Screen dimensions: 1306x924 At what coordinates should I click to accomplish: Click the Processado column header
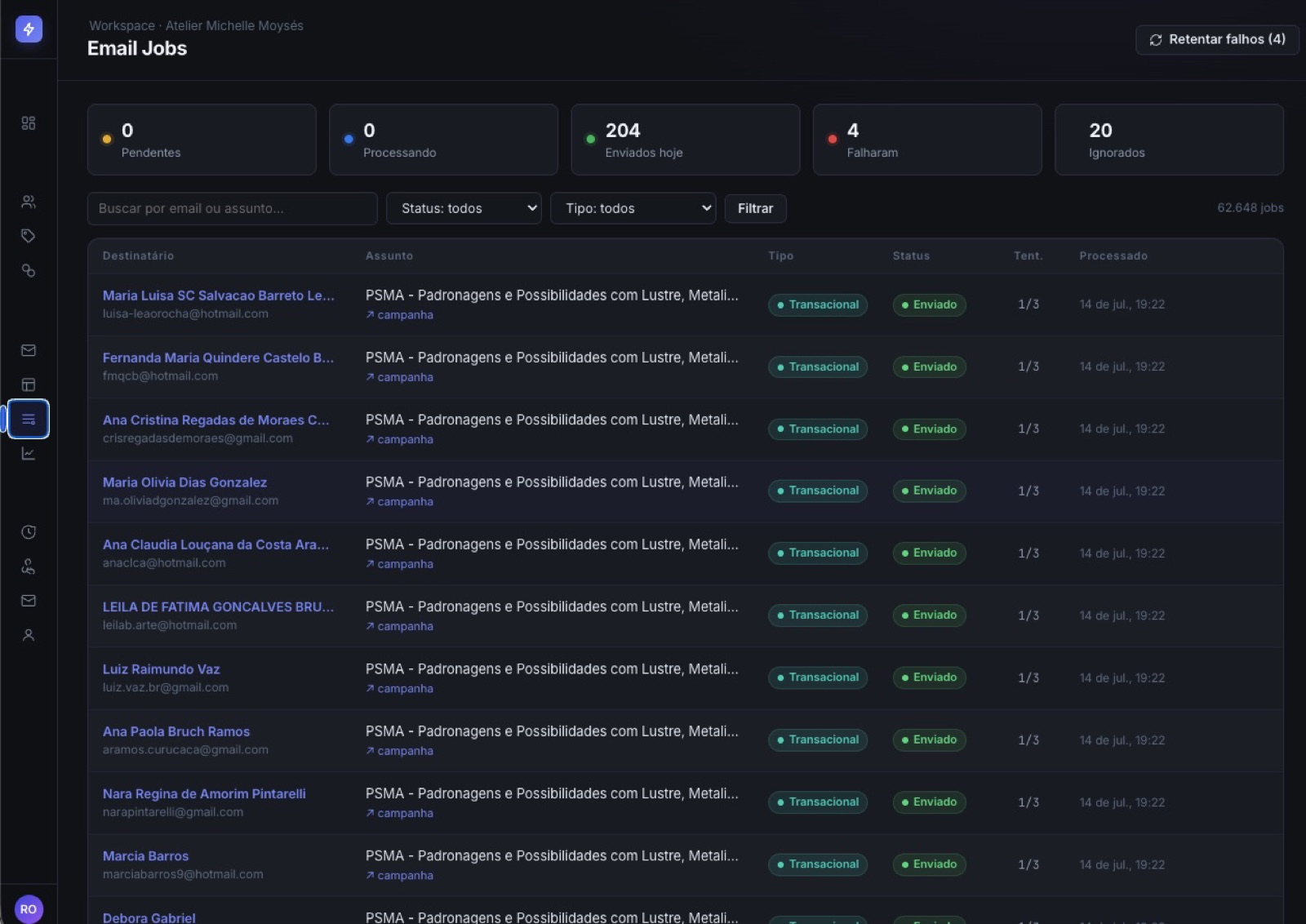(x=1113, y=255)
